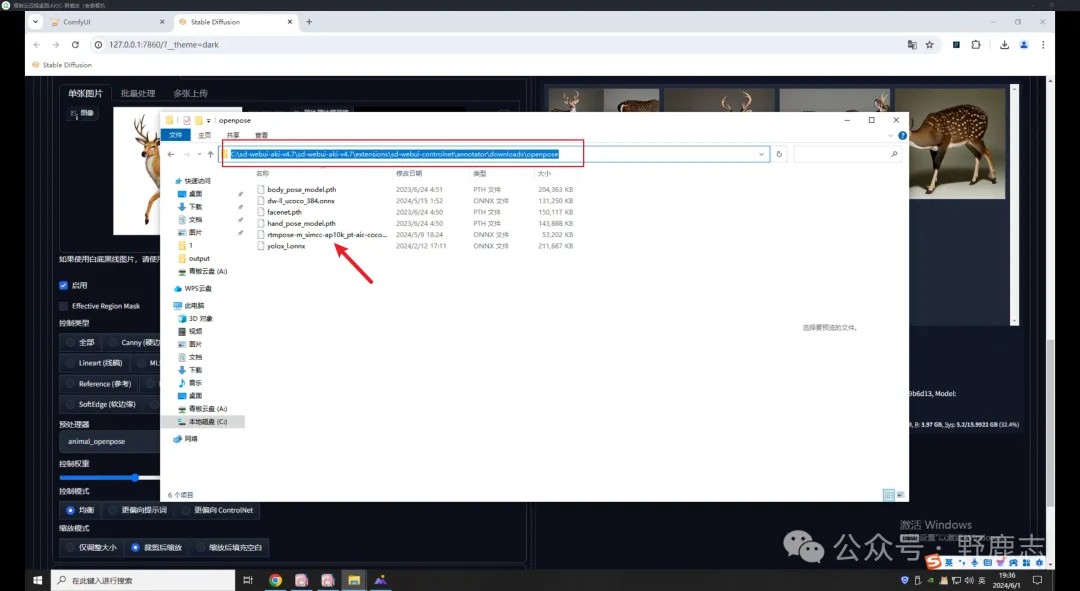
Task: Open Explorer help question mark icon
Action: [x=902, y=136]
